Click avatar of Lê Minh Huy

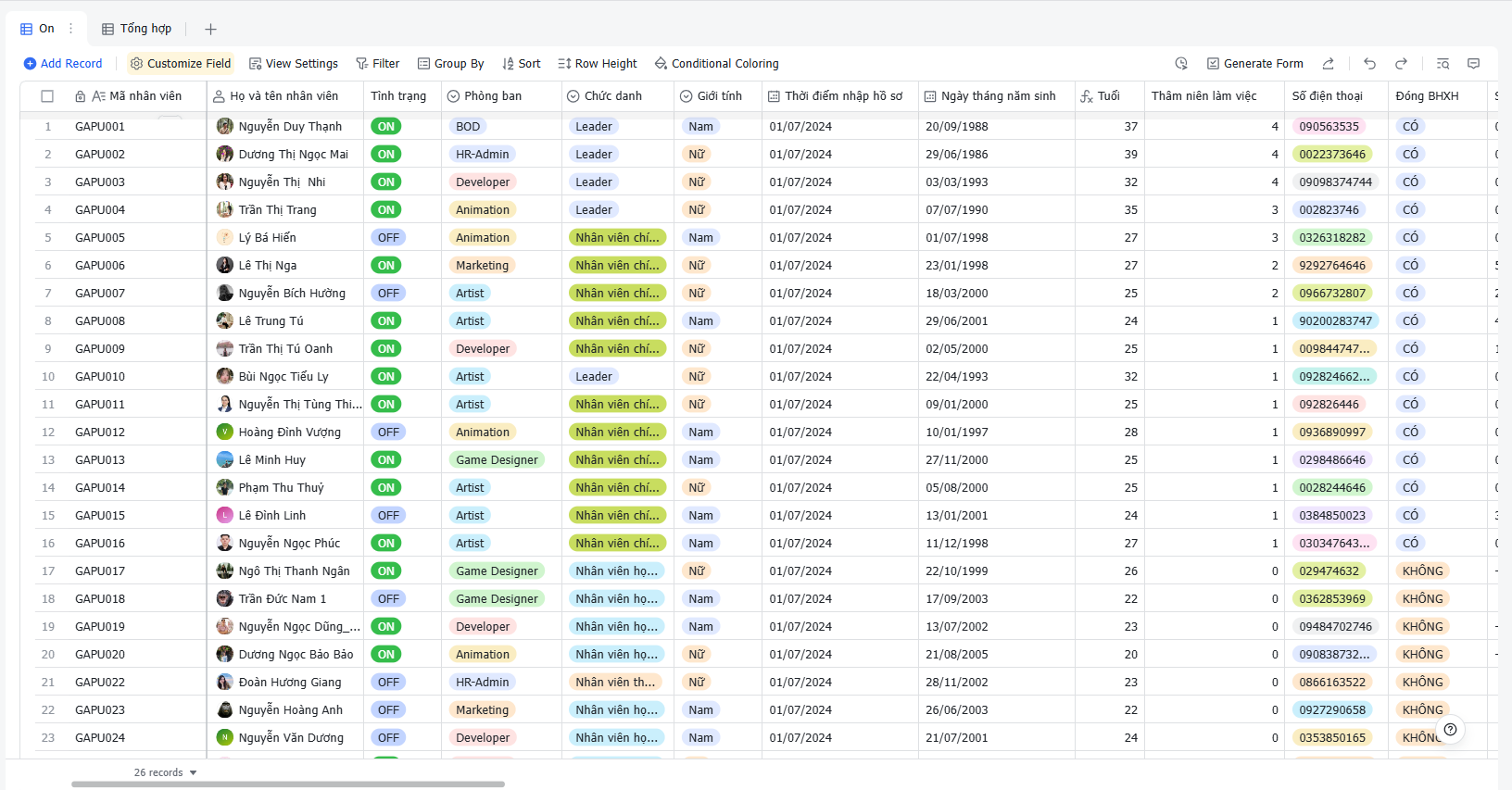pyautogui.click(x=224, y=459)
